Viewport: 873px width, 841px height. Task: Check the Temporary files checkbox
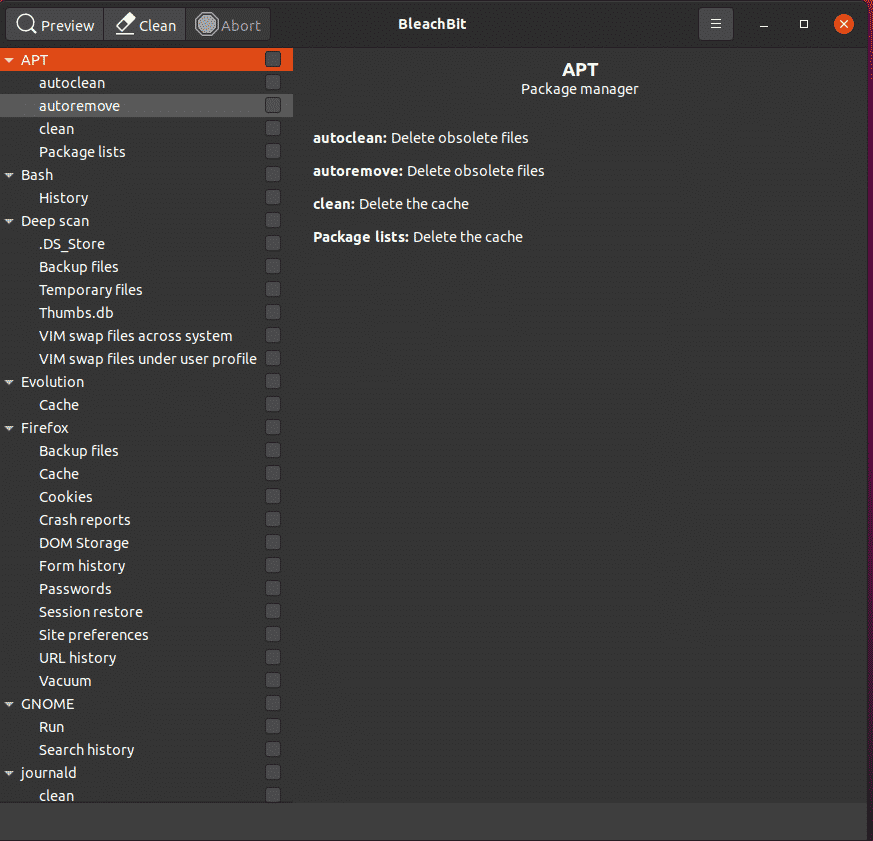[x=273, y=289]
